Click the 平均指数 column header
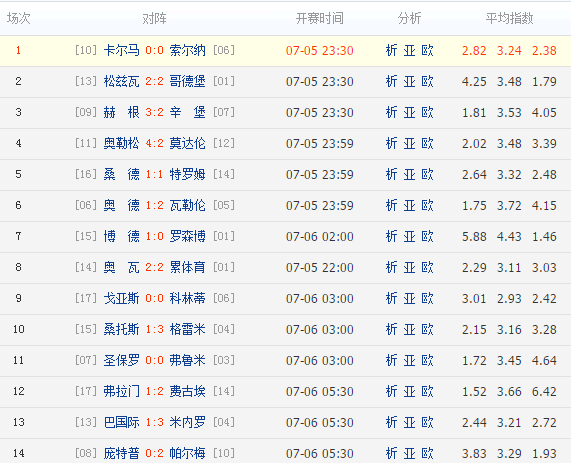The width and height of the screenshot is (571, 463). (x=509, y=18)
